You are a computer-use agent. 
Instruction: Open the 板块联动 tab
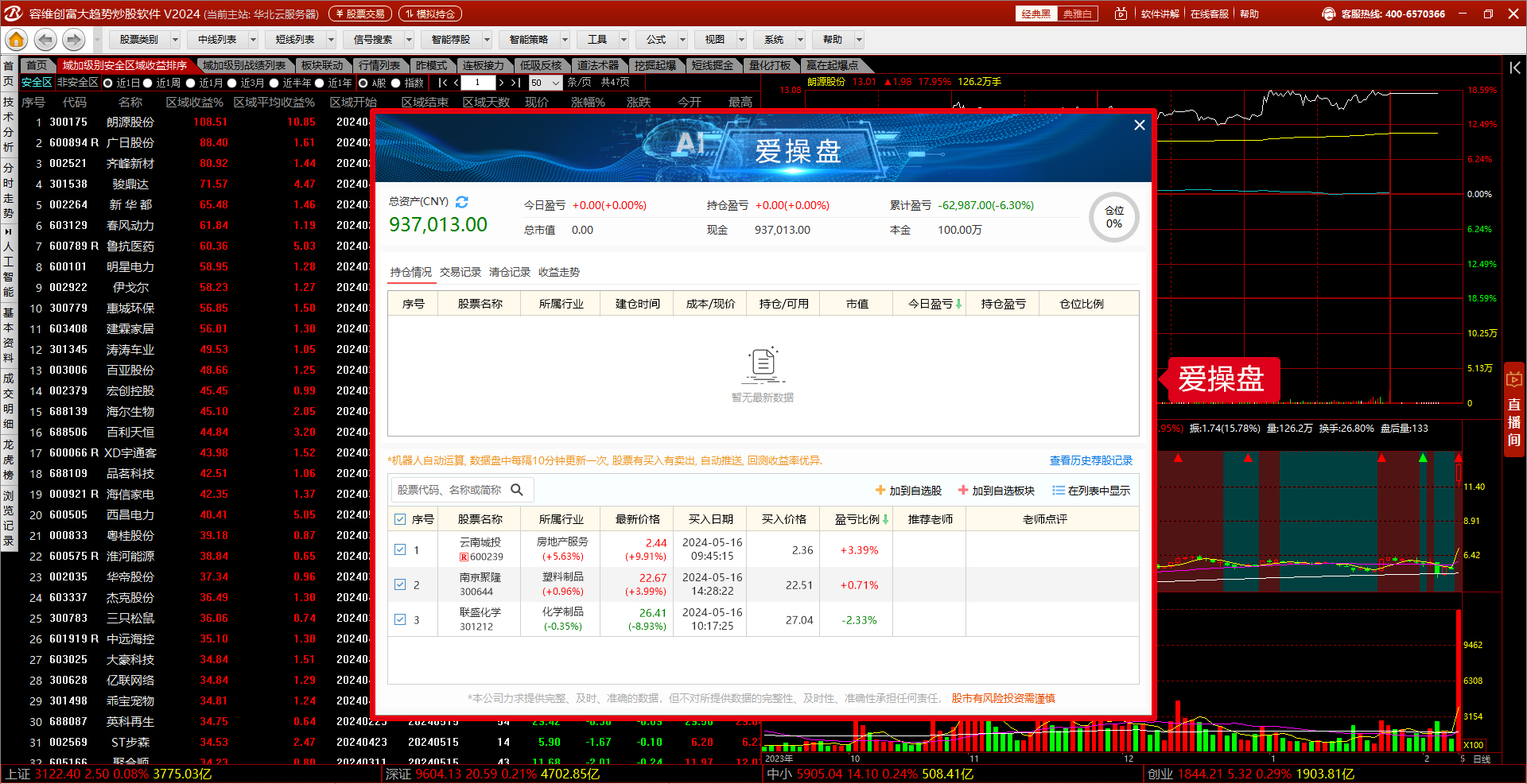(322, 65)
